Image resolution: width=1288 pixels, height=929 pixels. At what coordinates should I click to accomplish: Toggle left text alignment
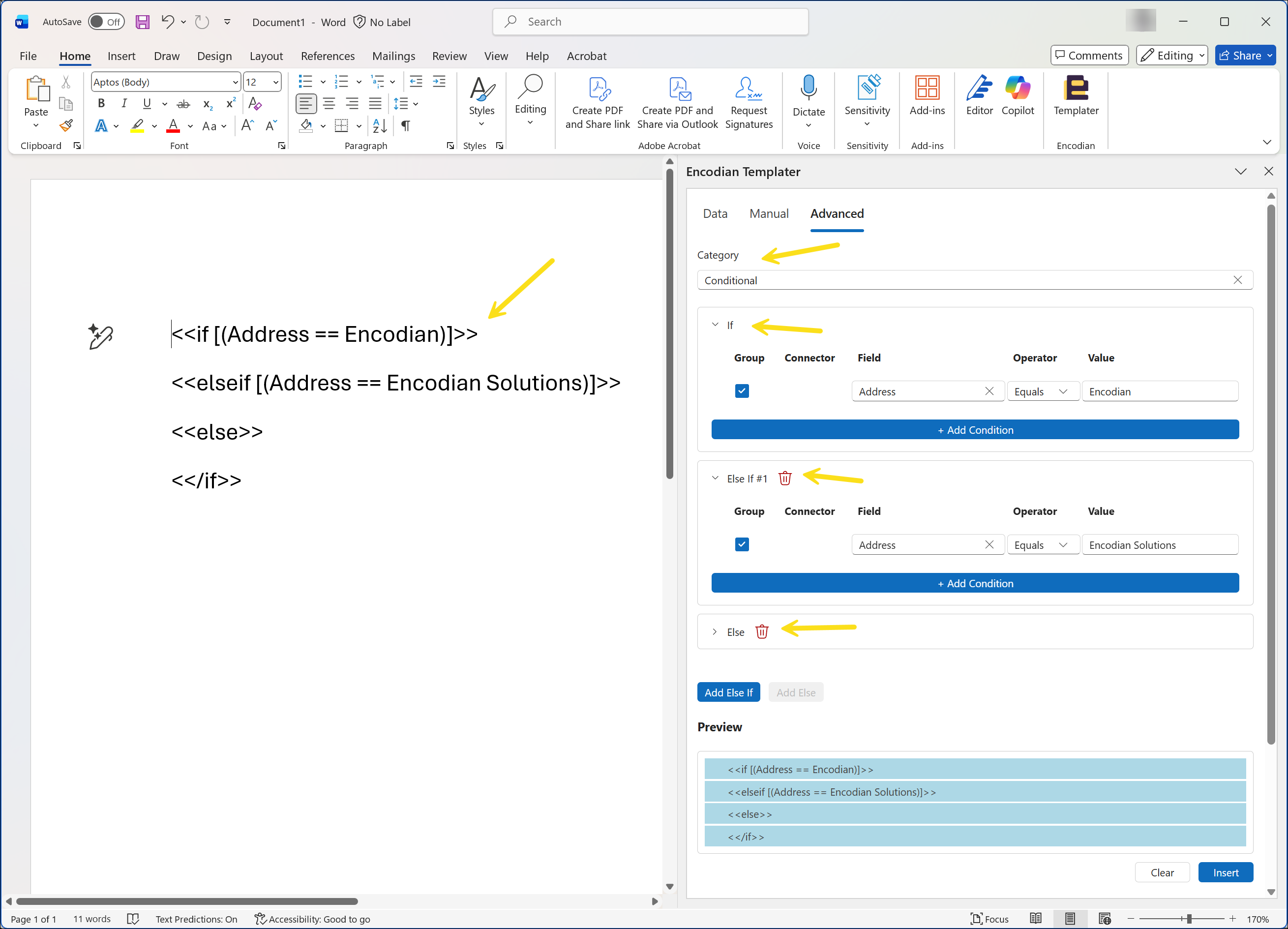(305, 104)
